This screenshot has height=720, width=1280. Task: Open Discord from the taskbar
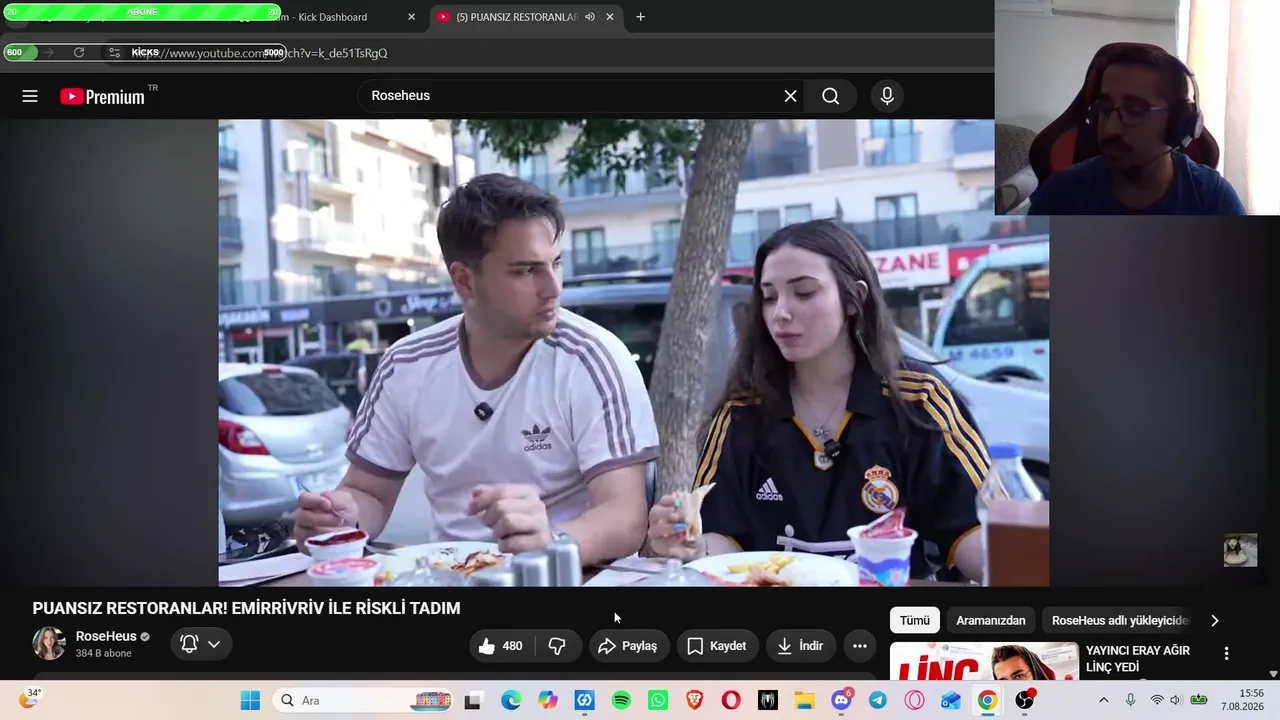[x=841, y=700]
